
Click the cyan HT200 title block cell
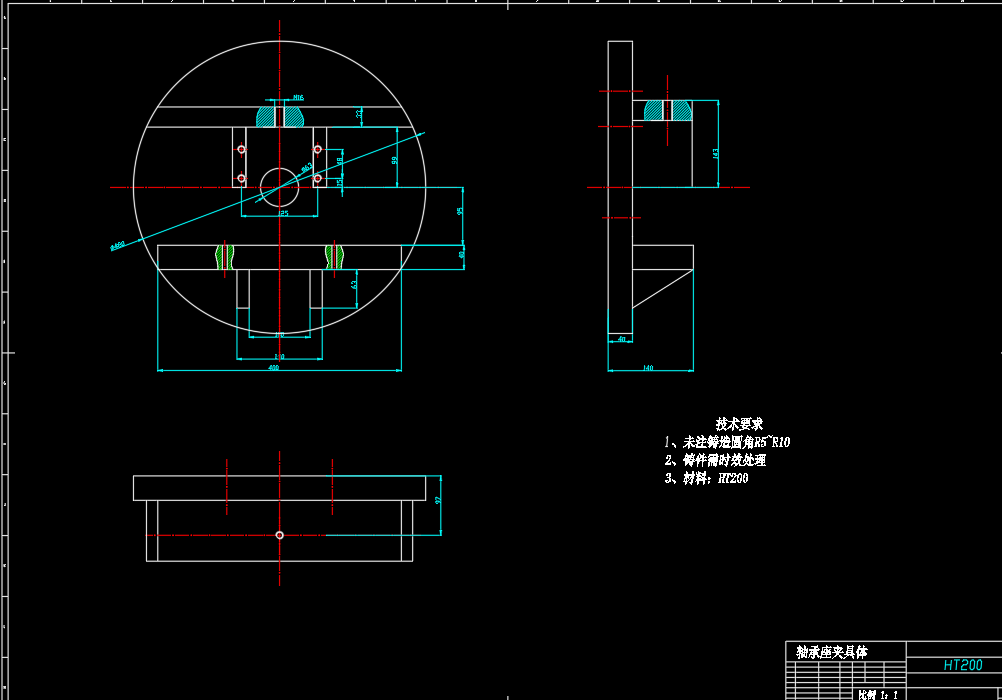pyautogui.click(x=962, y=665)
